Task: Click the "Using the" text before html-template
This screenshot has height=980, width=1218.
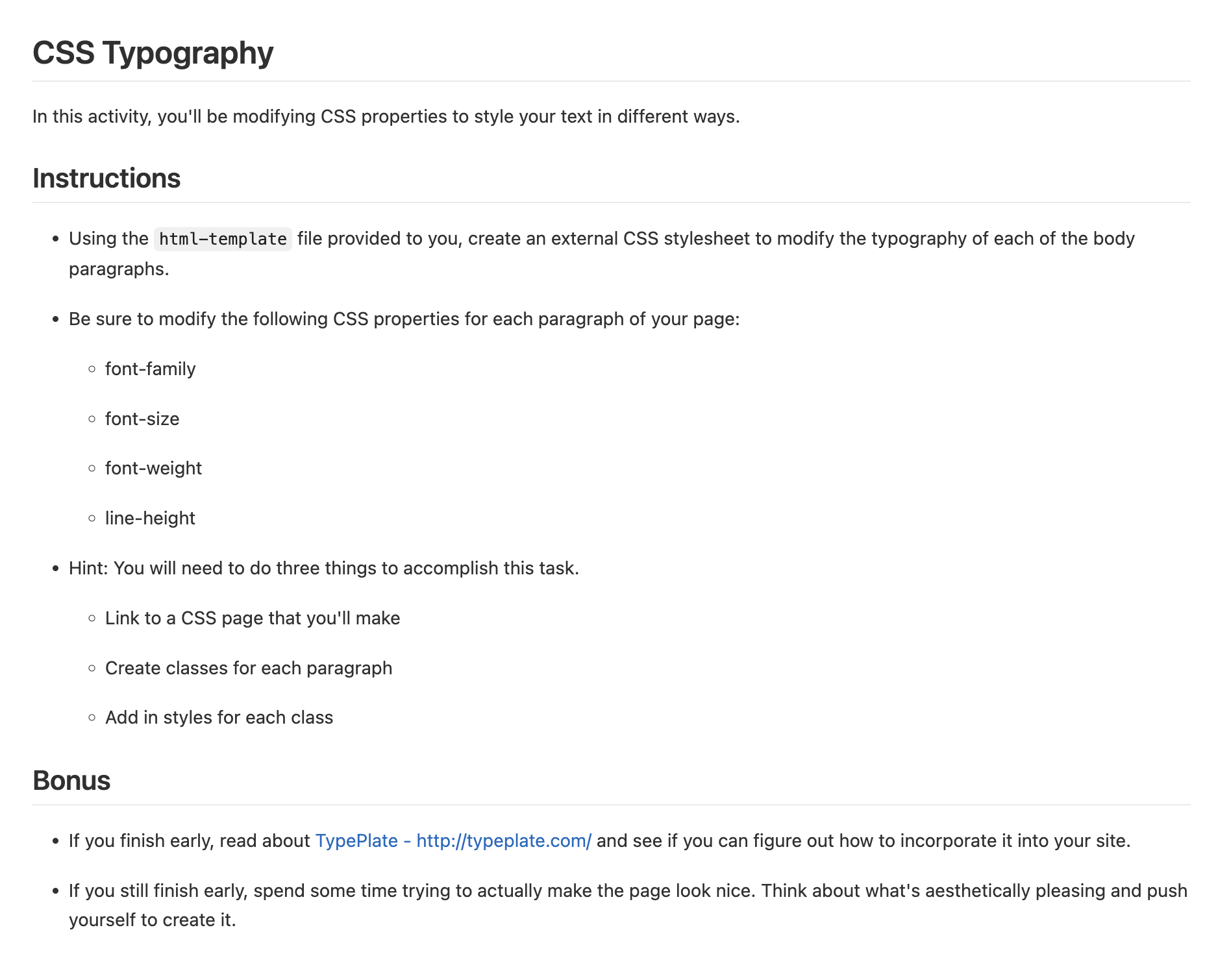Action: click(x=108, y=239)
